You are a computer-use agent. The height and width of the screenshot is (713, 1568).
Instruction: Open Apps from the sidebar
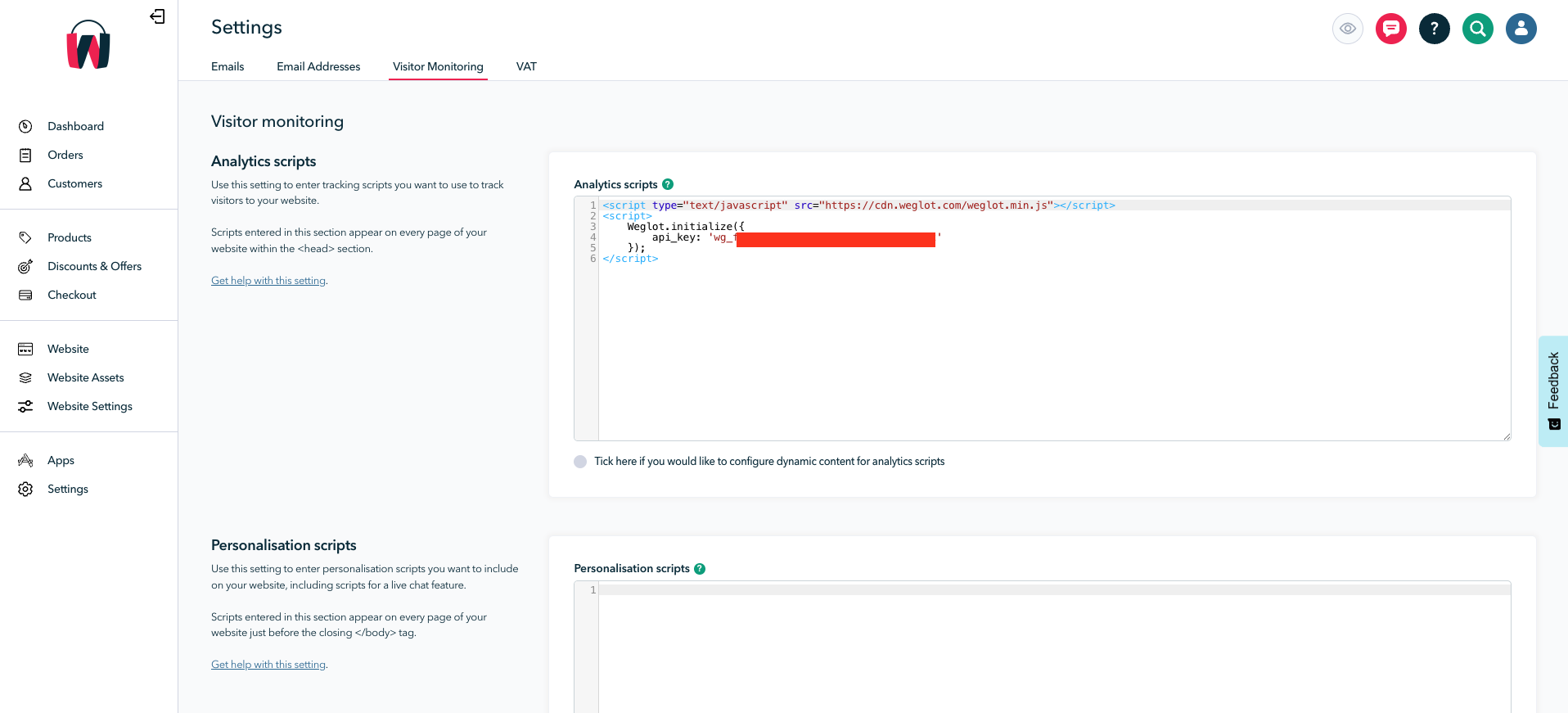click(61, 460)
